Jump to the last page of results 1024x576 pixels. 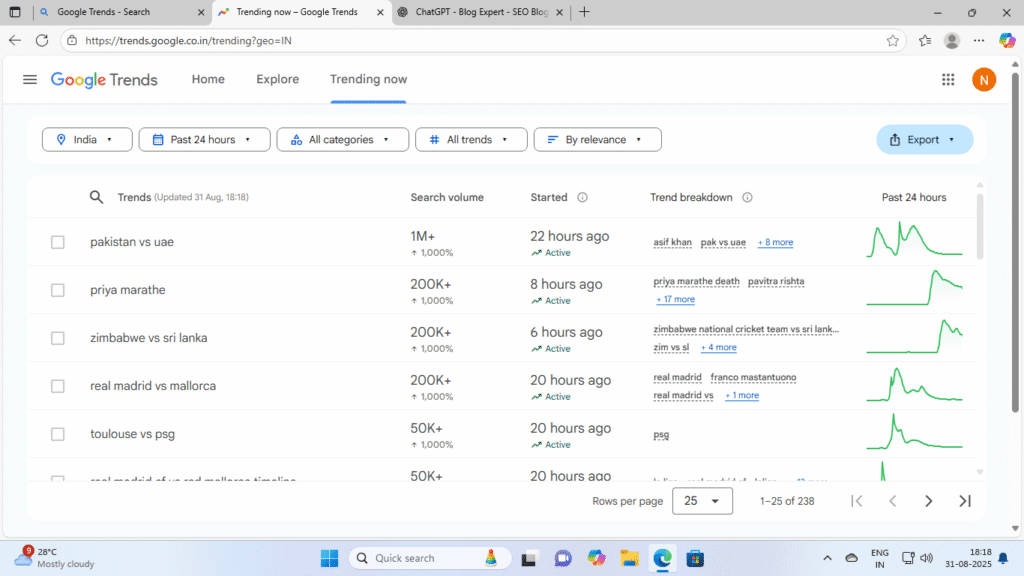[964, 501]
